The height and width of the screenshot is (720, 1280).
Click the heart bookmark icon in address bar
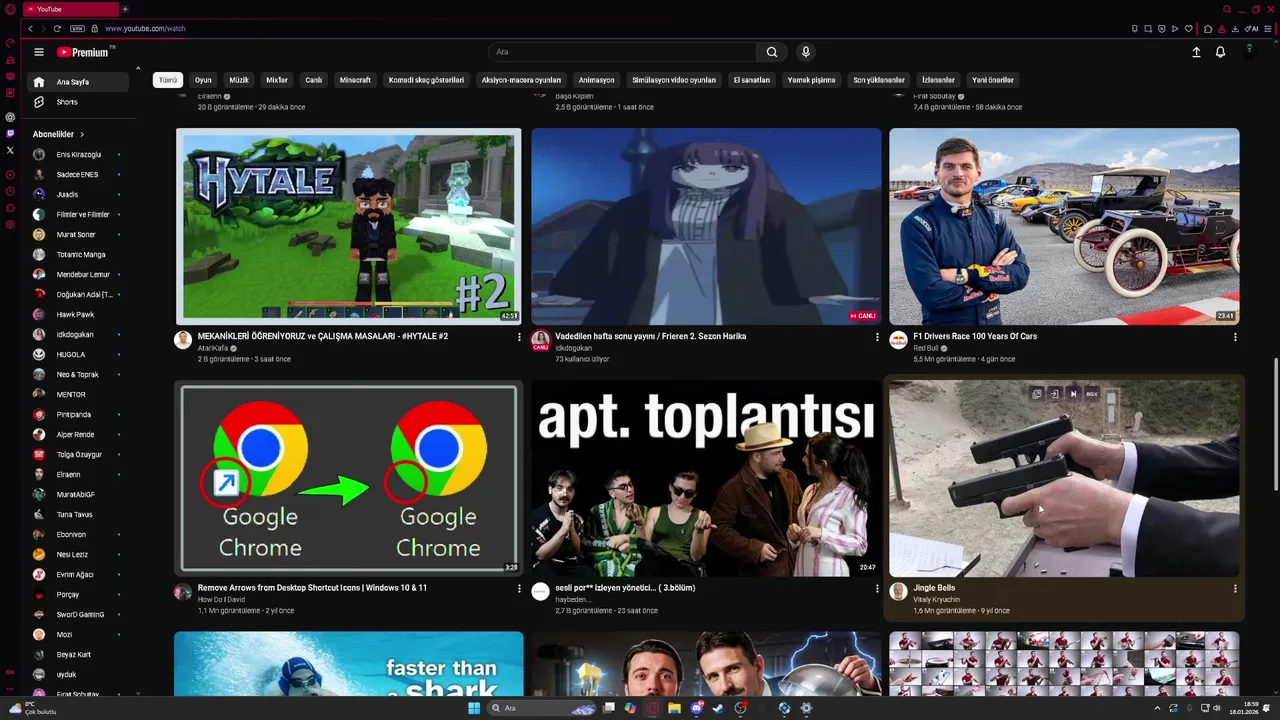click(x=1189, y=29)
